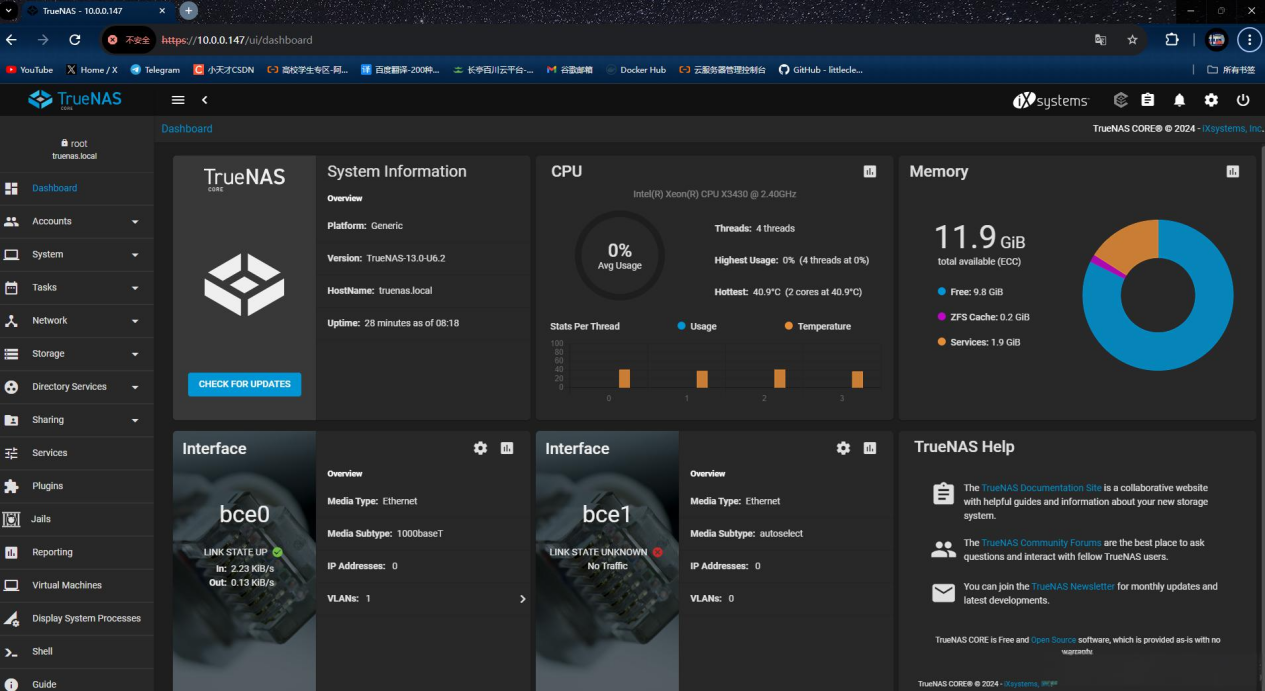Click the TrueNAS logo in header
Screen dimensions: 1265x691
click(x=76, y=100)
